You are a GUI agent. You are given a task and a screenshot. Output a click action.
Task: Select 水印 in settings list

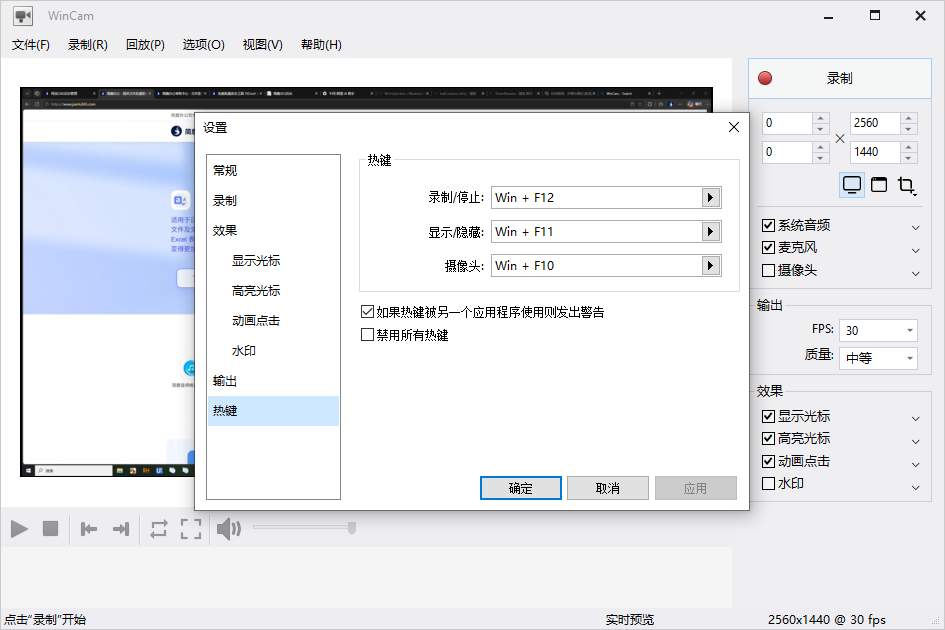(x=273, y=351)
